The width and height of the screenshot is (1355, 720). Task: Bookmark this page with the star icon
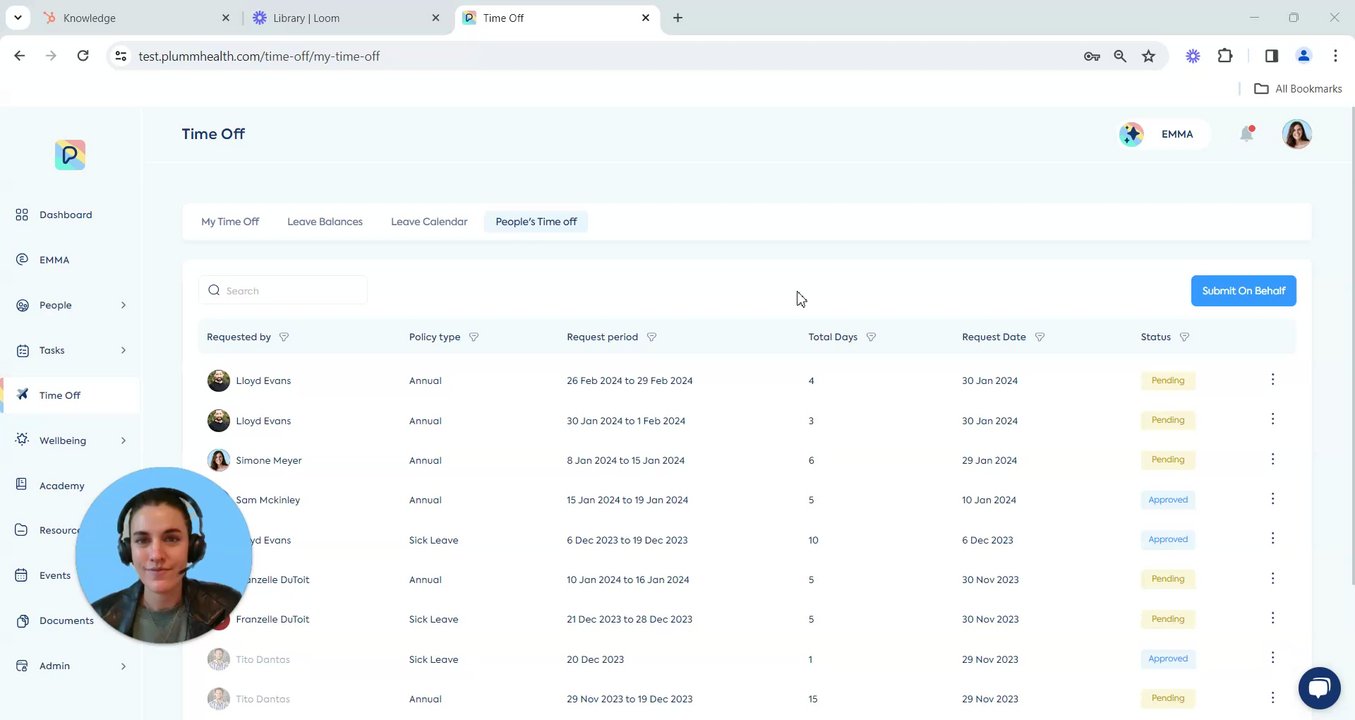pyautogui.click(x=1148, y=56)
